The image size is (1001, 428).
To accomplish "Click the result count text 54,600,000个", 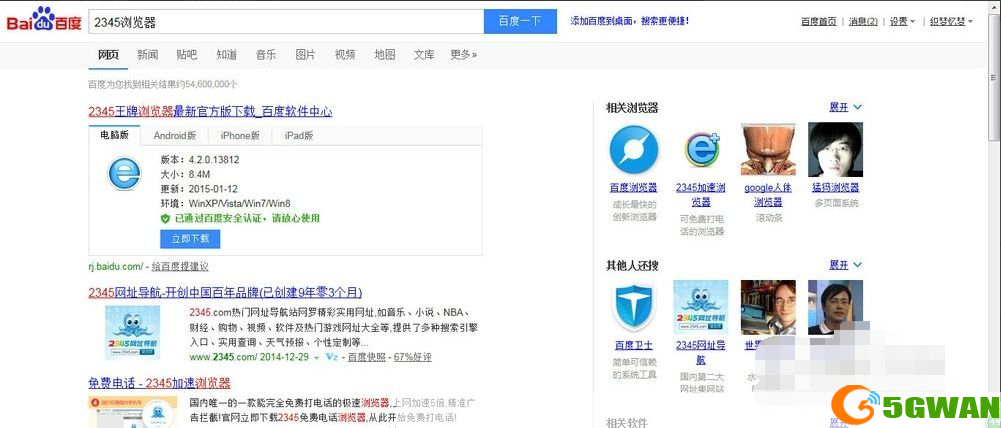I will tap(209, 84).
